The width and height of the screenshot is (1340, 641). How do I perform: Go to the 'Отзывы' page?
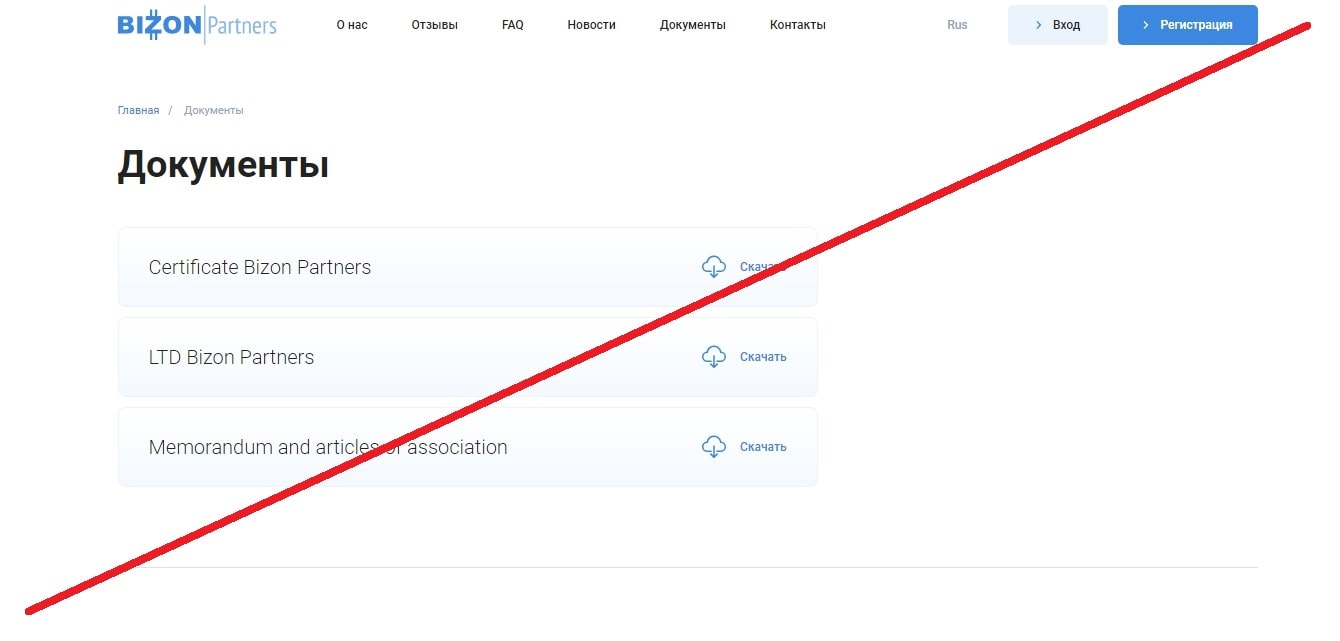tap(435, 25)
